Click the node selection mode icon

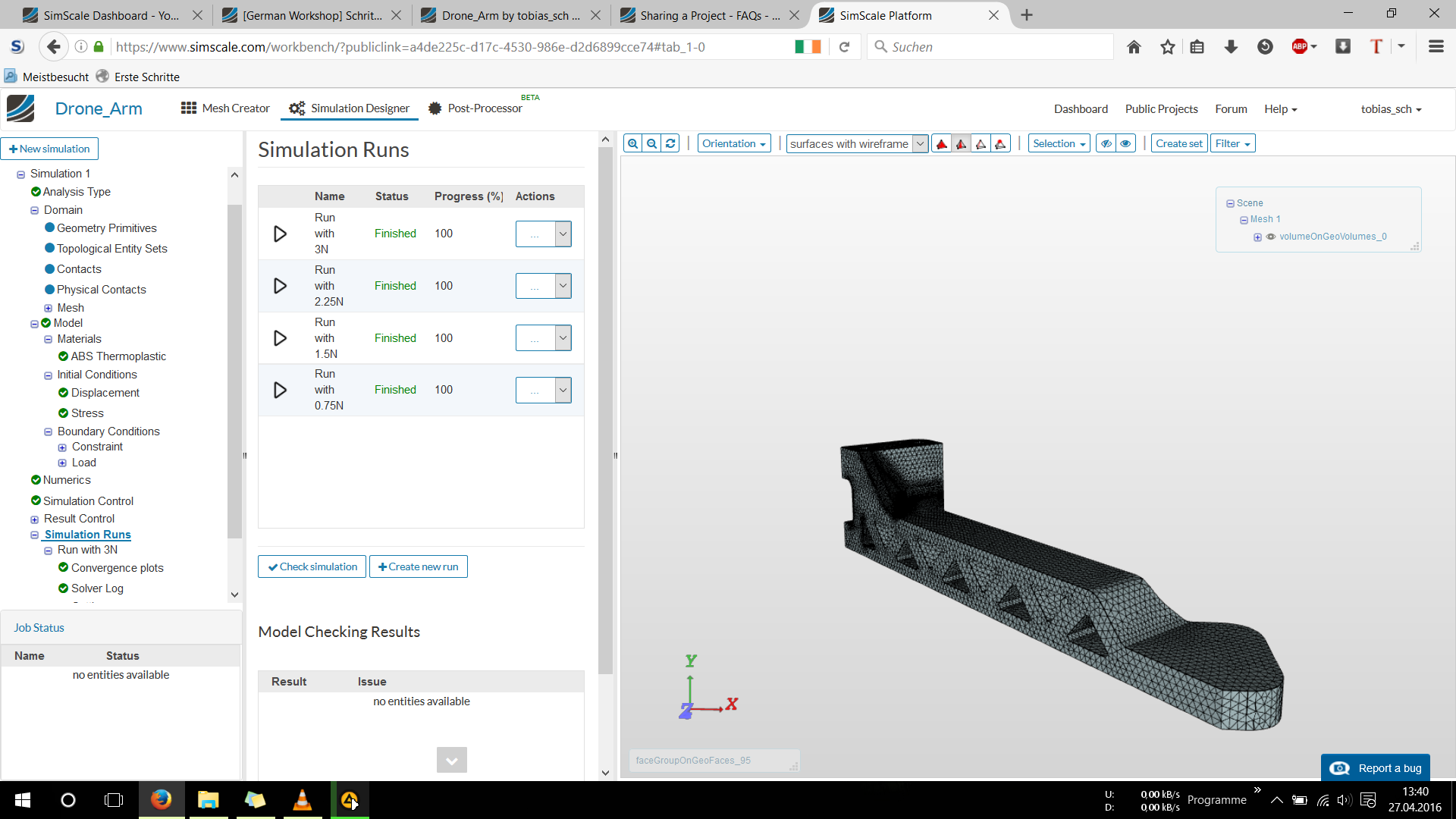(x=1000, y=143)
